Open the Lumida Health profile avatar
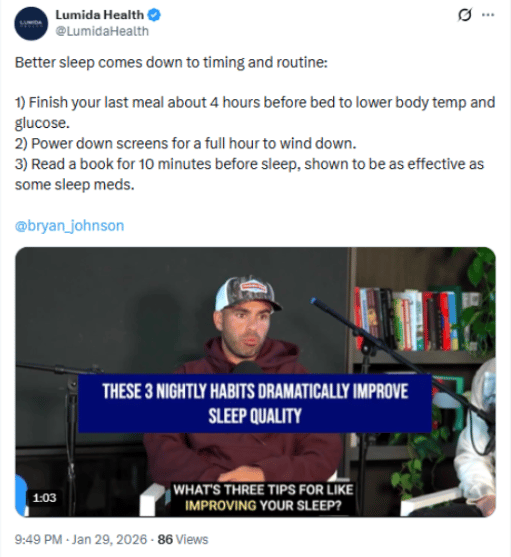511x557 pixels. coord(31,23)
